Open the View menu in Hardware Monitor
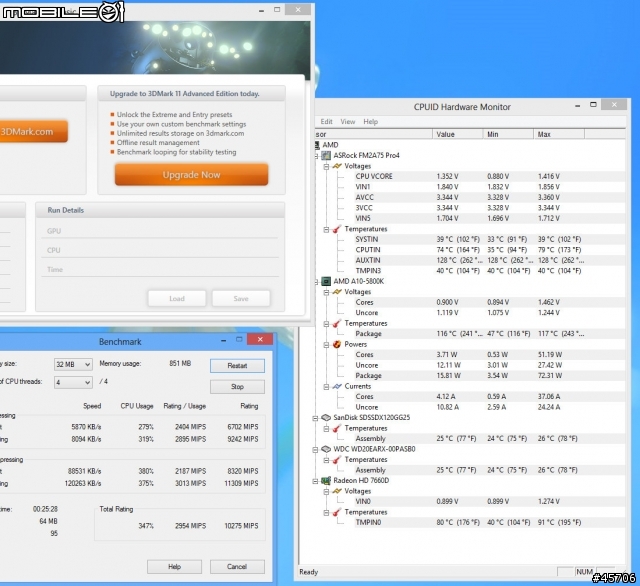The height and width of the screenshot is (586, 640). (x=348, y=122)
